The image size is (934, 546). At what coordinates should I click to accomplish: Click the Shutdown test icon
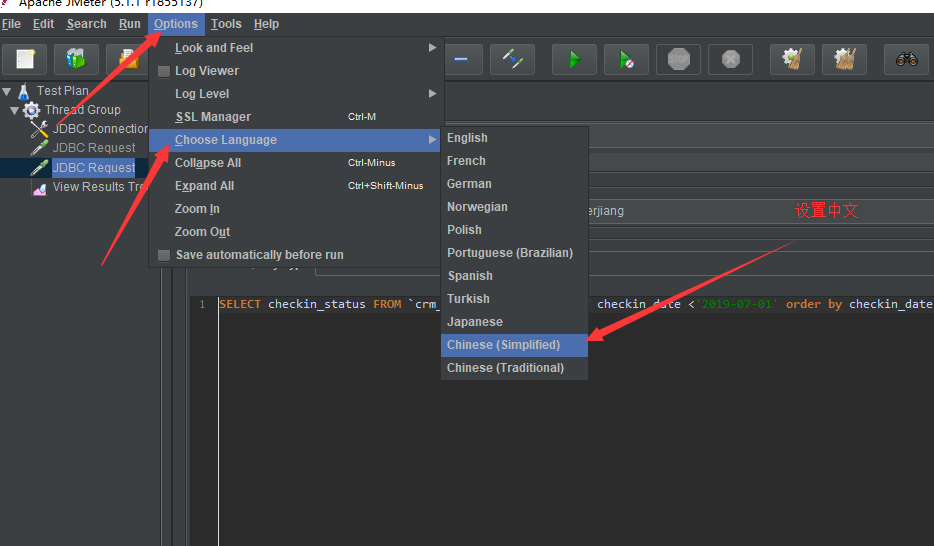coord(731,59)
